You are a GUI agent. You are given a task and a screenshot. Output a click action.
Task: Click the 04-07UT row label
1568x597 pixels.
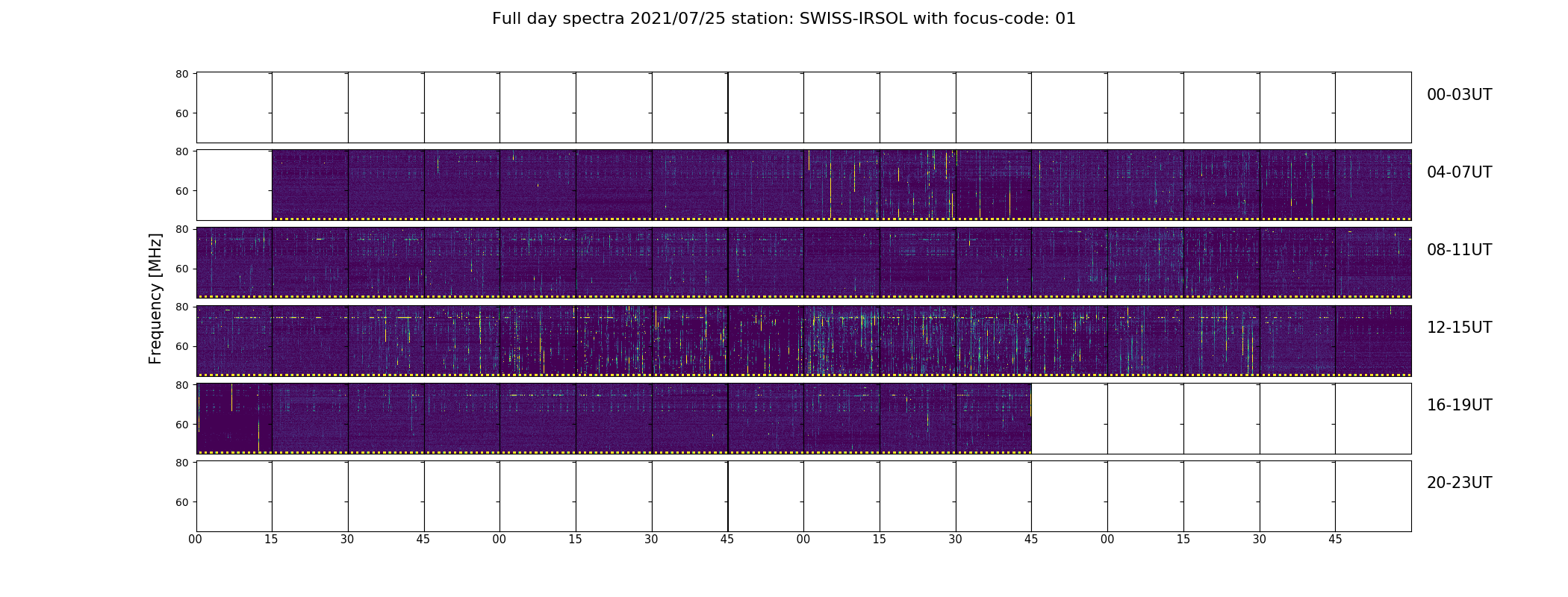(x=1459, y=172)
